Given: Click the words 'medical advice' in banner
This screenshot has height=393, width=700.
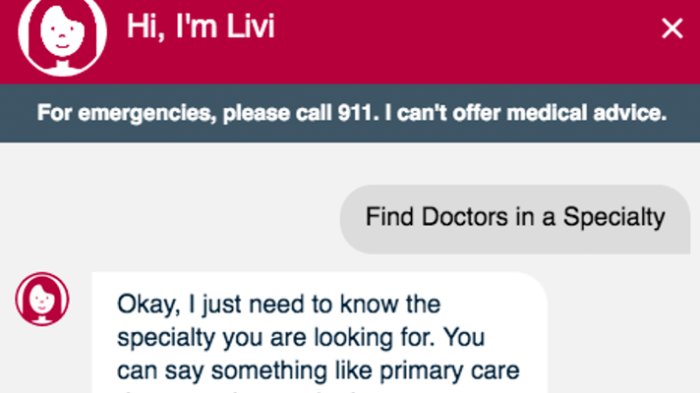Looking at the screenshot, I should coord(586,113).
